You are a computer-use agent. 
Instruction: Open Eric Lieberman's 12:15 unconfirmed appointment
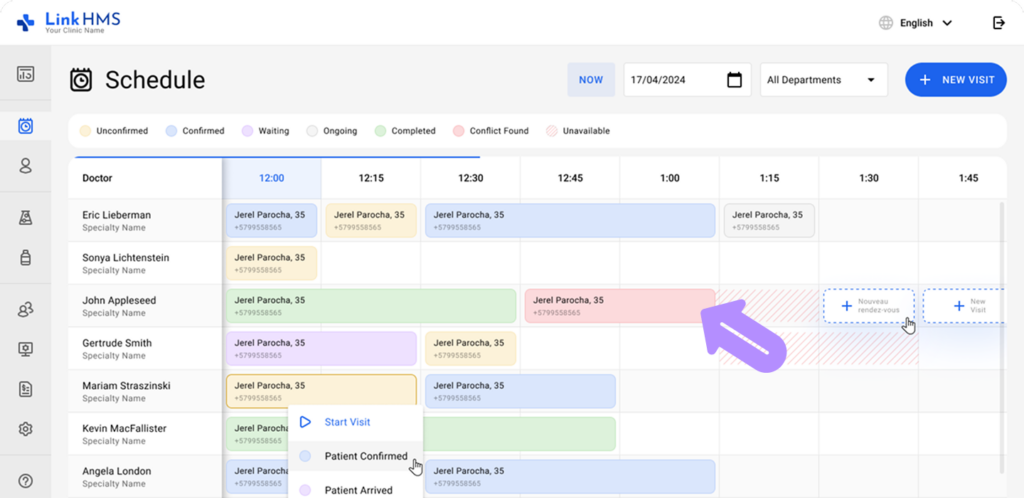tap(371, 221)
